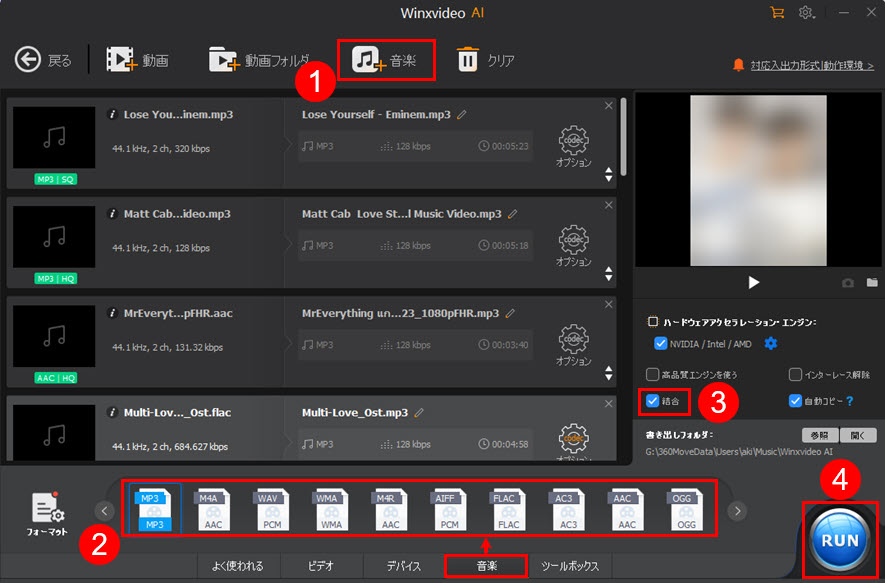Select M4A AAC output format

tap(213, 510)
